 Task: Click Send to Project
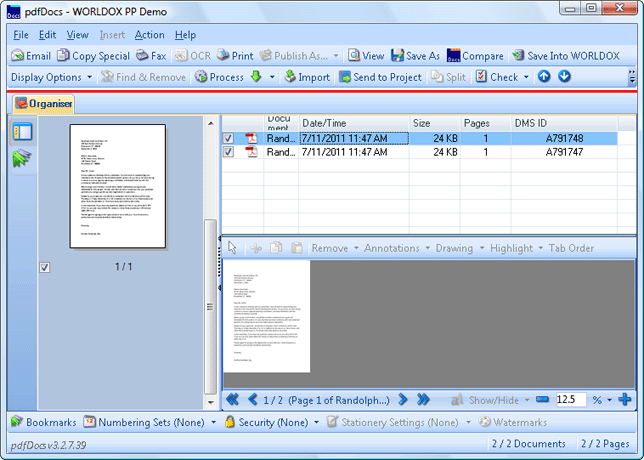tap(380, 77)
